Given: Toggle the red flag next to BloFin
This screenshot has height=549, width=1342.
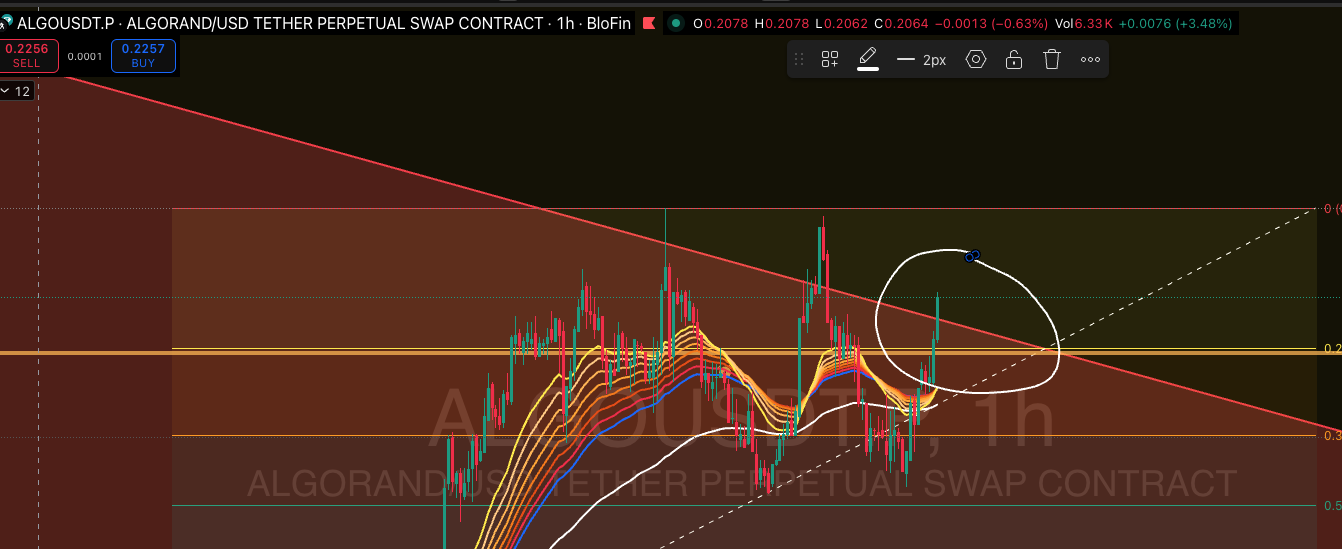Looking at the screenshot, I should (649, 23).
